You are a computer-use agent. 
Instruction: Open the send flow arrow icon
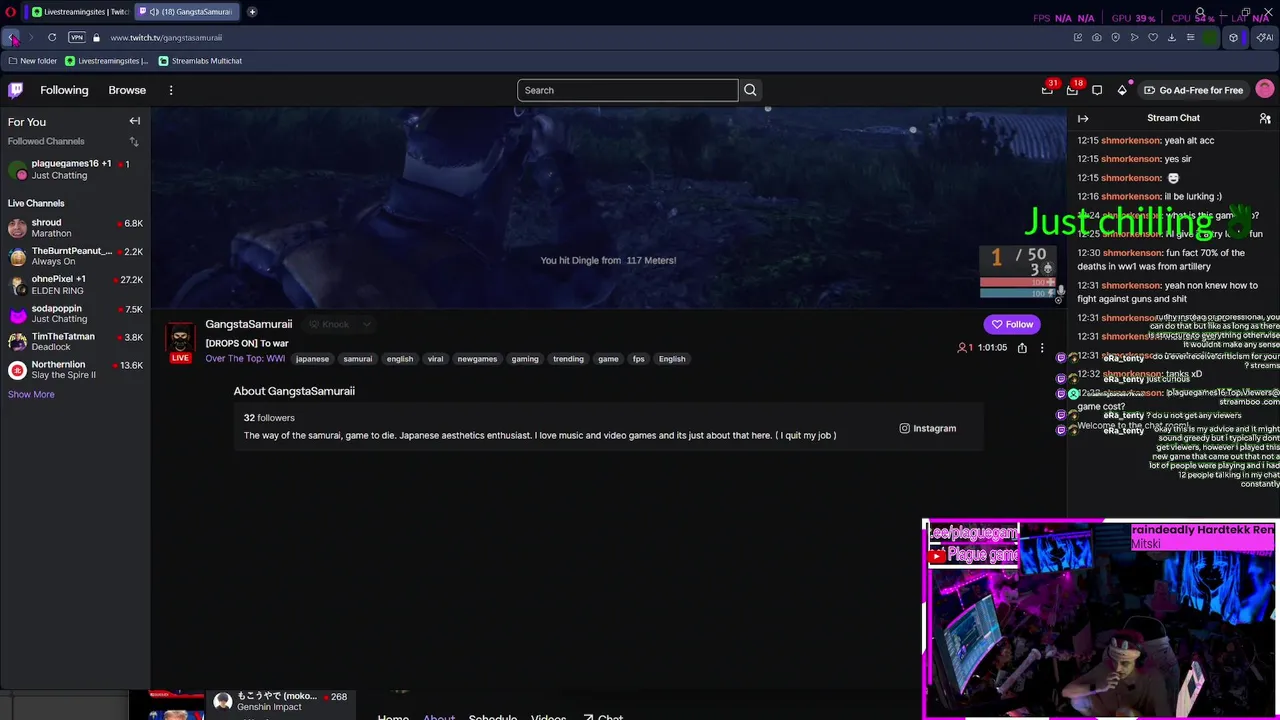[x=1134, y=37]
